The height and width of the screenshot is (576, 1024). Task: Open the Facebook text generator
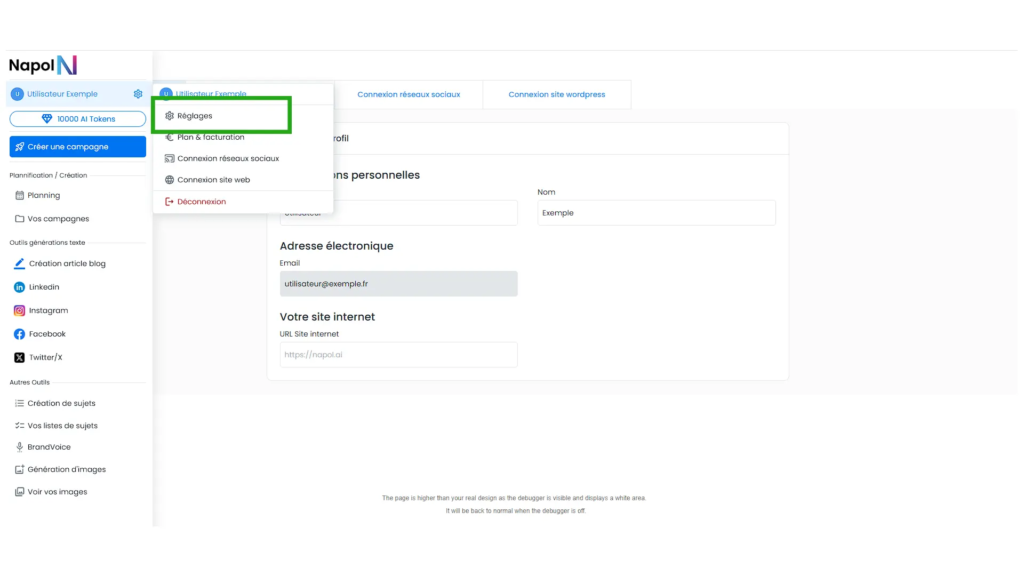pyautogui.click(x=46, y=334)
